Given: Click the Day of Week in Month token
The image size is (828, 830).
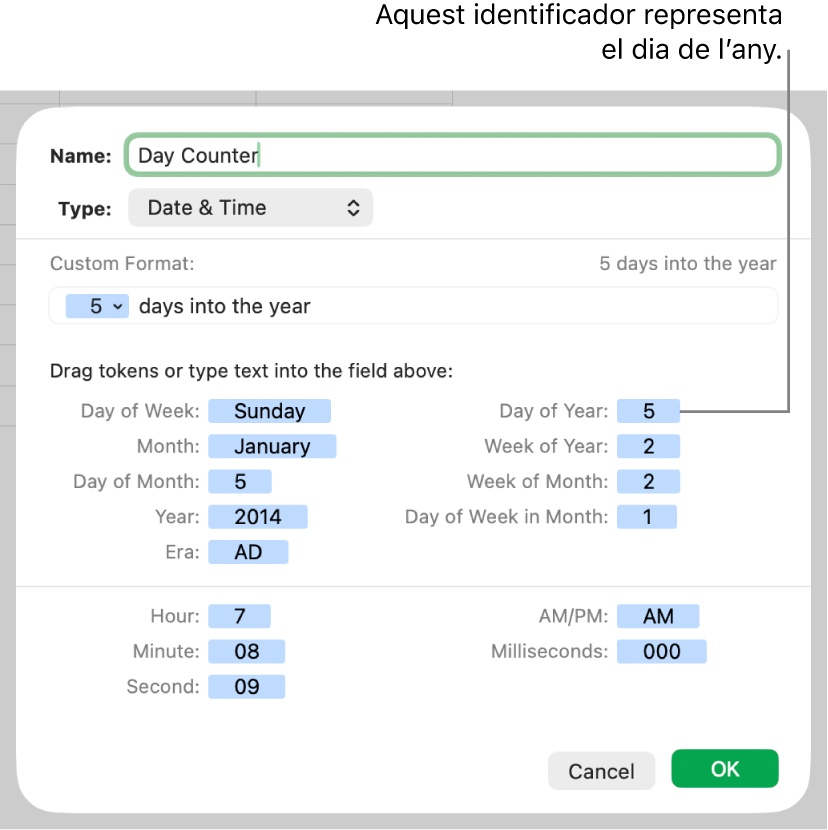Looking at the screenshot, I should [647, 516].
